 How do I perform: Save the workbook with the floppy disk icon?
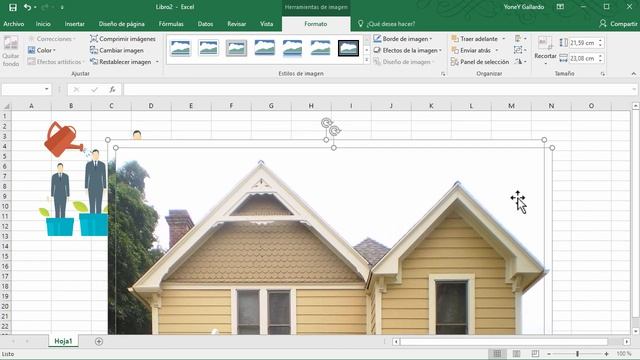tap(13, 7)
